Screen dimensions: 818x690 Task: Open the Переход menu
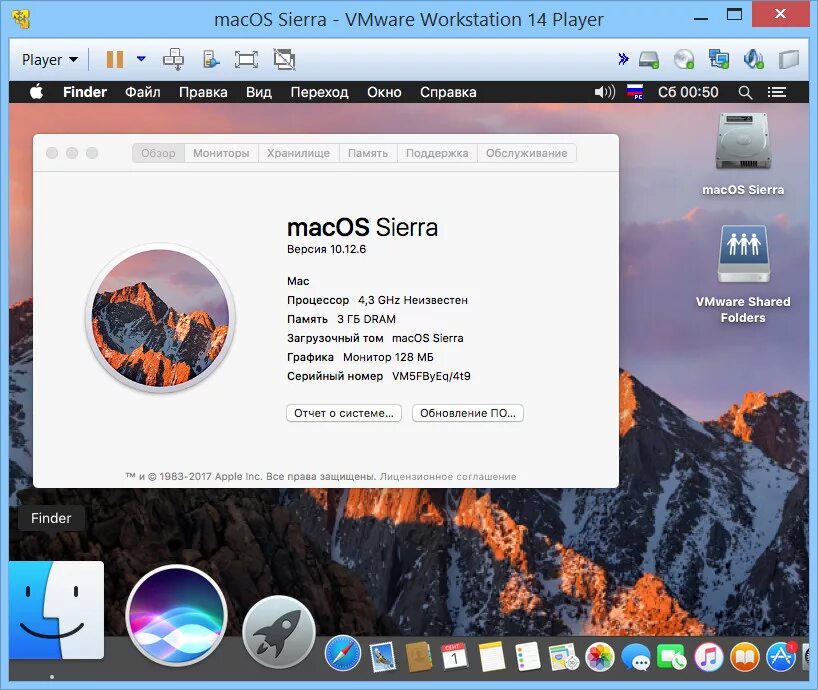(x=319, y=92)
